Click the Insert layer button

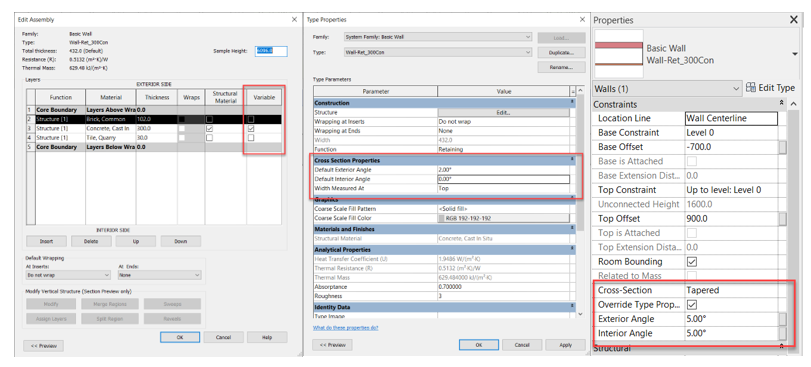coord(46,241)
